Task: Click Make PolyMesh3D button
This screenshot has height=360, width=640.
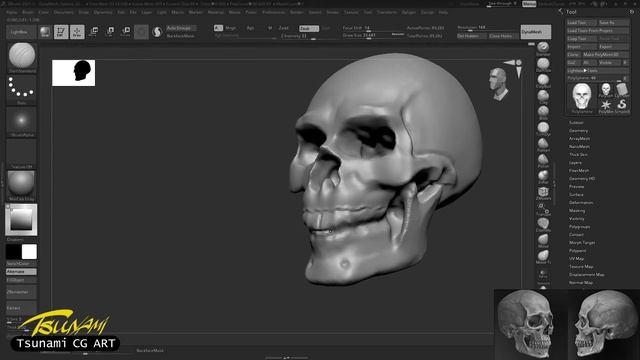Action: click(605, 55)
